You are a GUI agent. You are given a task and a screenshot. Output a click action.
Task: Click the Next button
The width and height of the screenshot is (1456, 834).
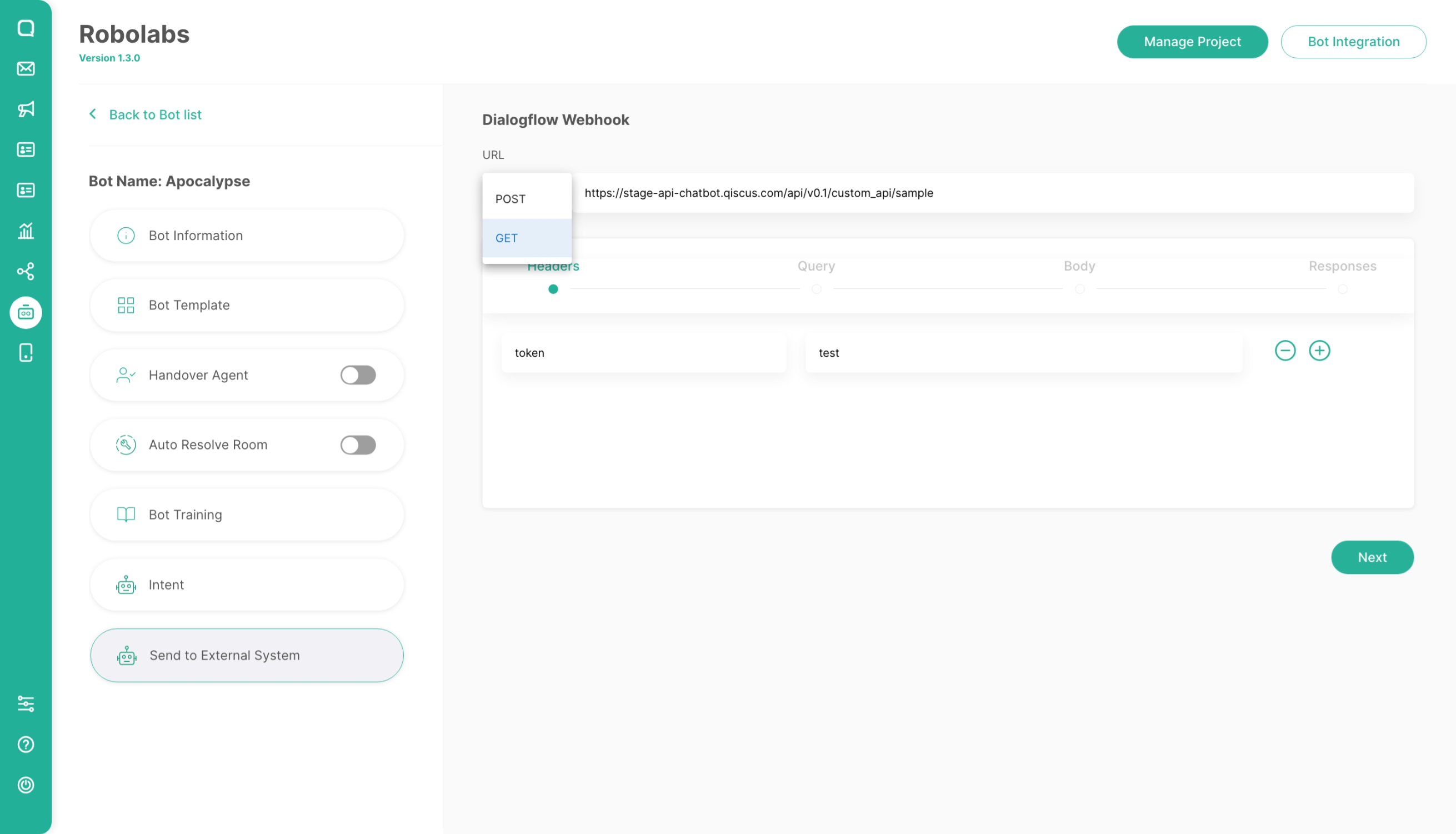[1372, 557]
